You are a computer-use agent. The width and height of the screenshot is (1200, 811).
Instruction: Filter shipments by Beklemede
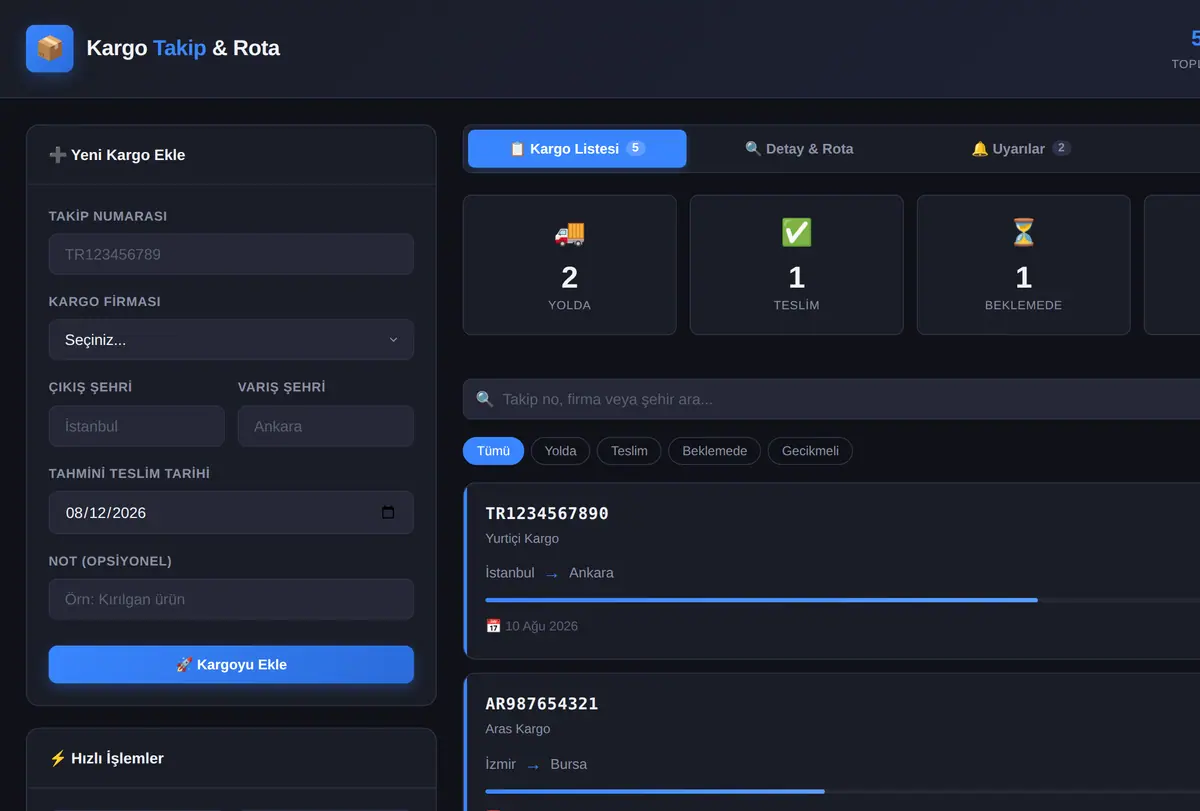click(x=714, y=451)
